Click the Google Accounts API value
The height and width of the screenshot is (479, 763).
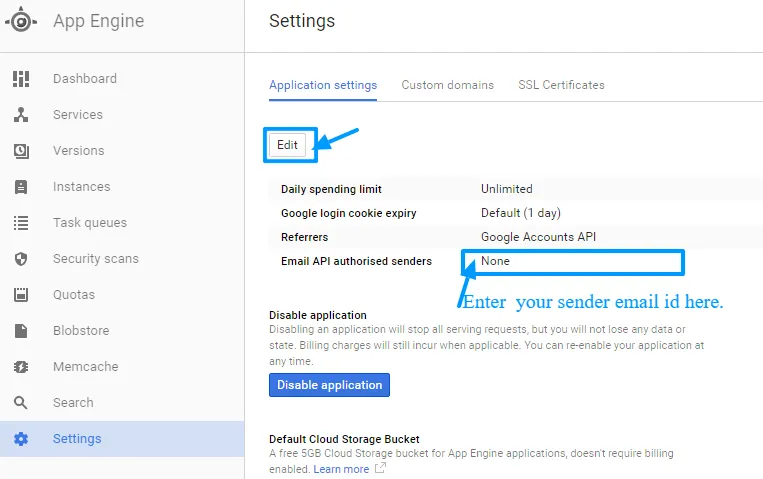pos(539,237)
